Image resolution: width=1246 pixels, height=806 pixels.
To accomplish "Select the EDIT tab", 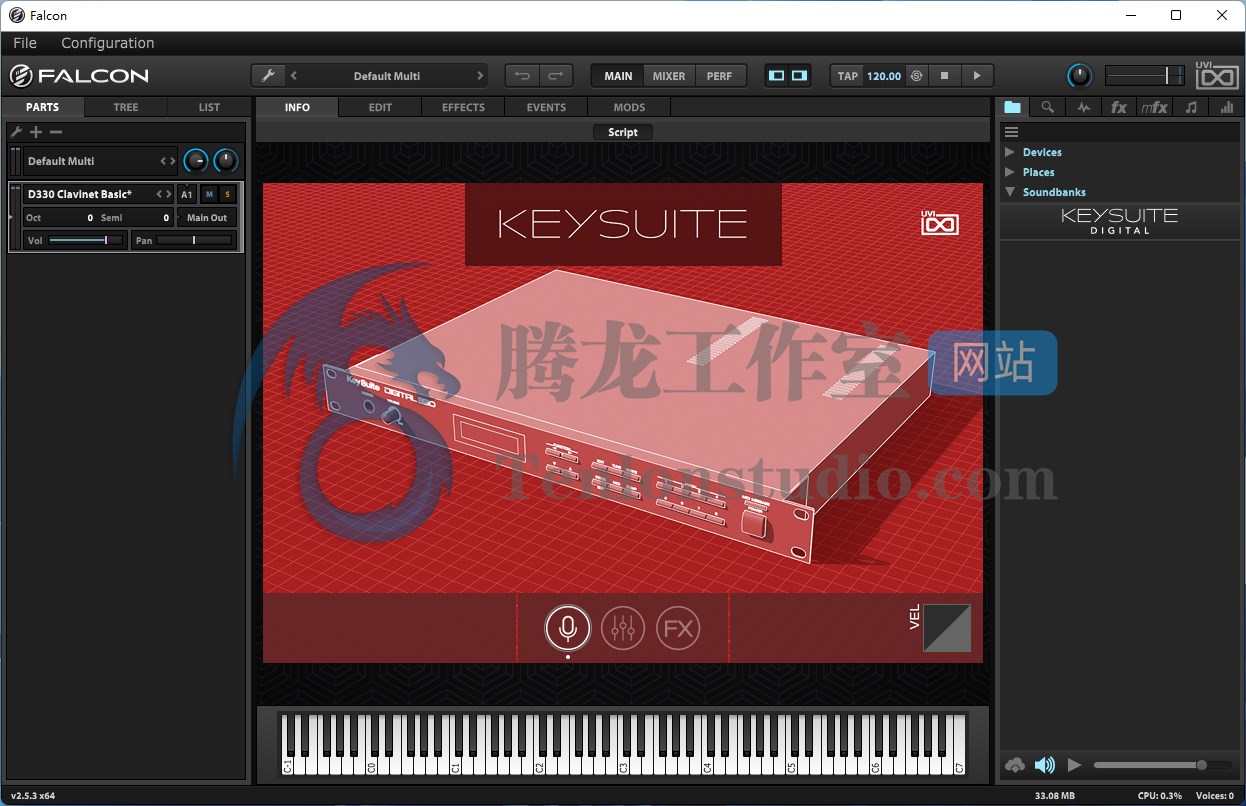I will coord(380,107).
